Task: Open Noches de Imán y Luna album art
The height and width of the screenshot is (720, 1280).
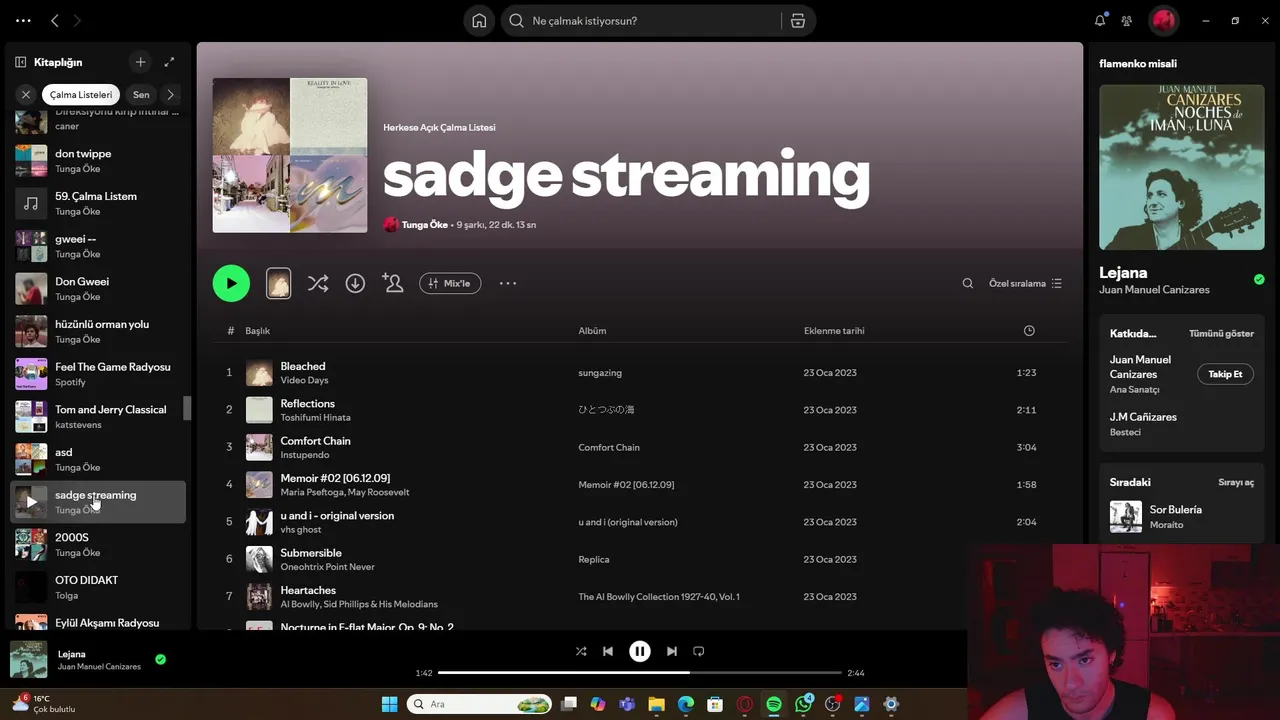Action: point(1182,167)
